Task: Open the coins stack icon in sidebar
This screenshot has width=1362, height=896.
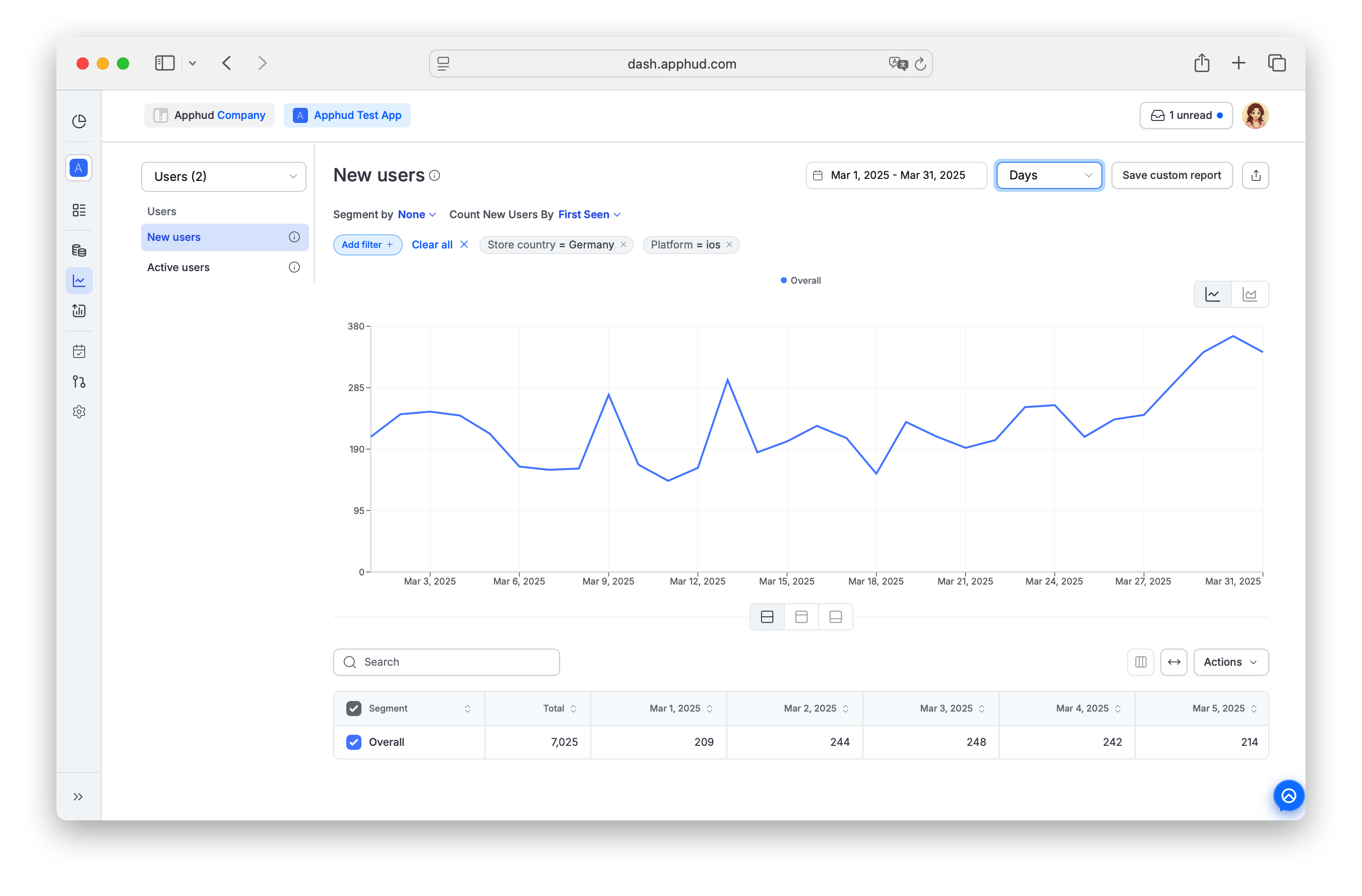Action: tap(79, 250)
